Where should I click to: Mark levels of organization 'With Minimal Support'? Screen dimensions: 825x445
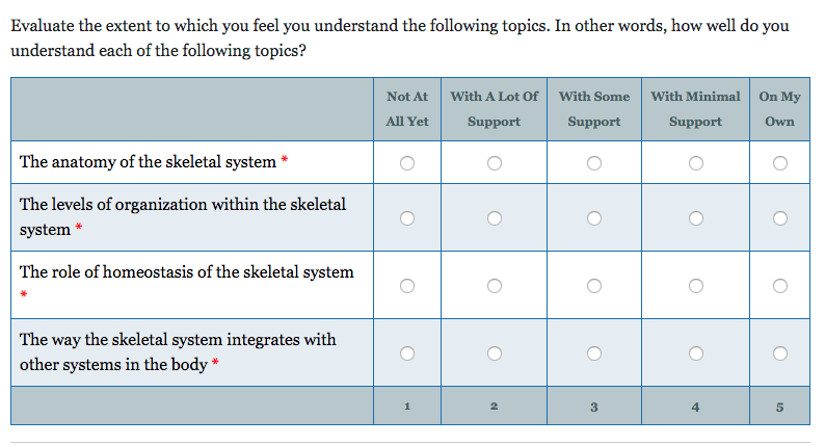coord(696,218)
